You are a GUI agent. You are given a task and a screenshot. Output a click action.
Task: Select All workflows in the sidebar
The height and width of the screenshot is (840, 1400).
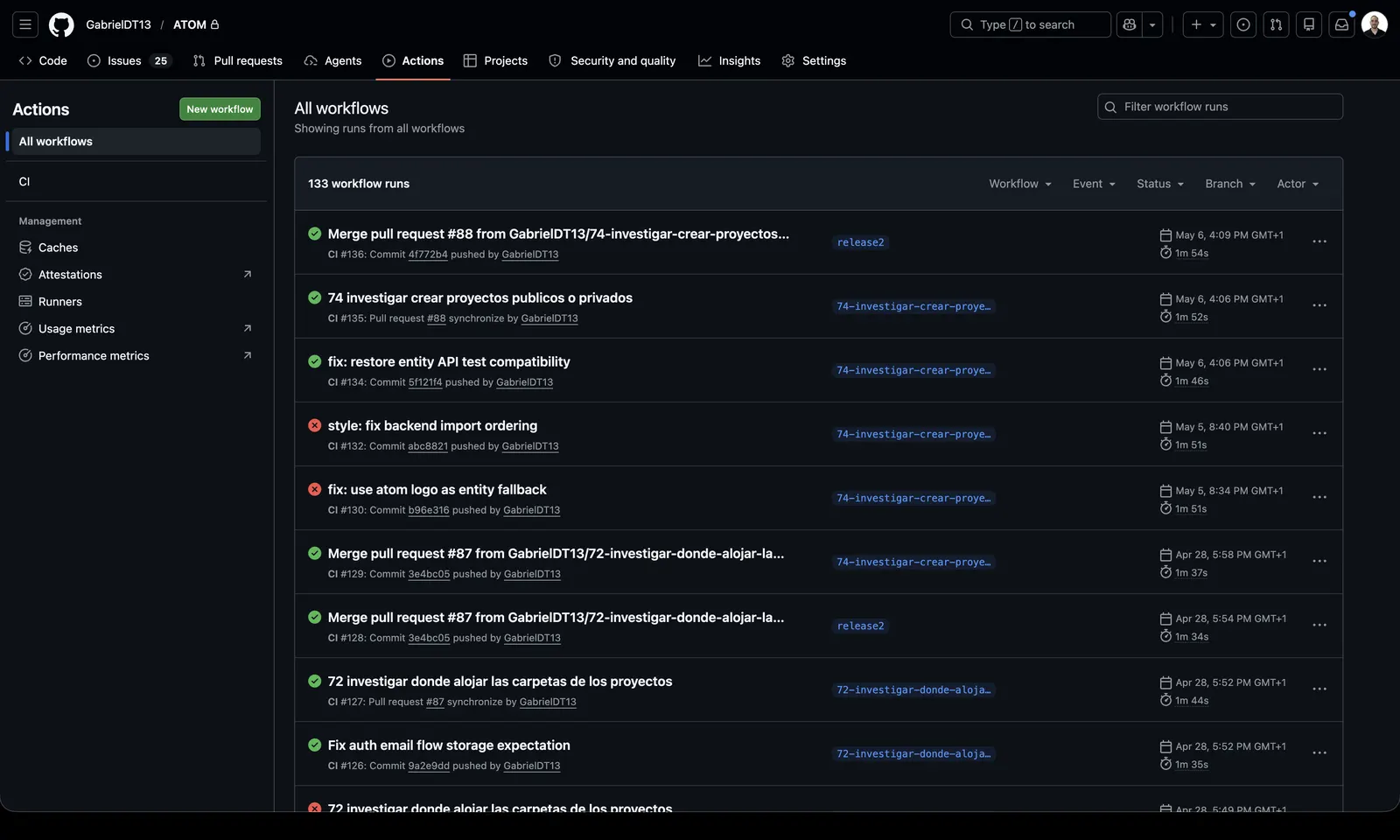pyautogui.click(x=136, y=142)
